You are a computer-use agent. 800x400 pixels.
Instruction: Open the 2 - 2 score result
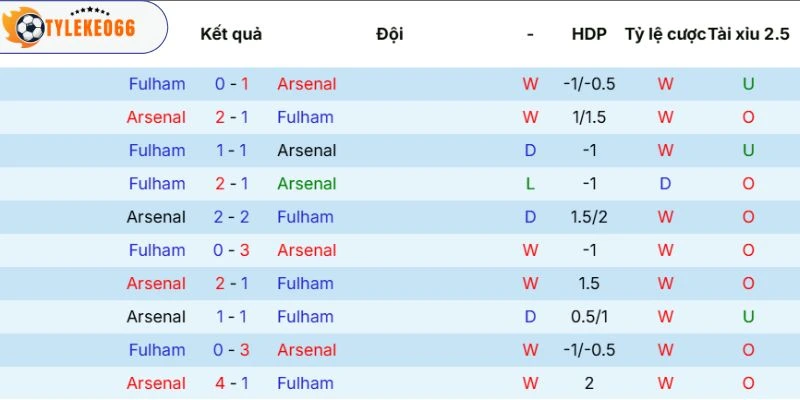tap(231, 217)
